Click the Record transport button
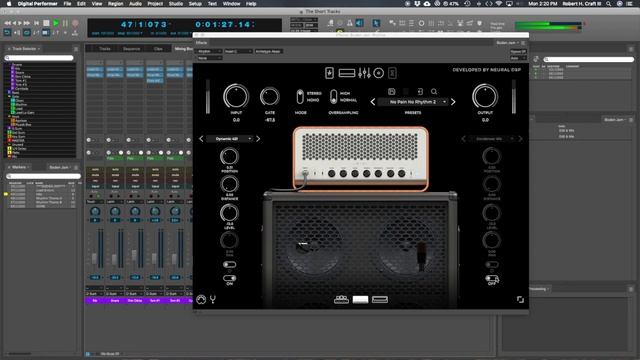This screenshot has width=640, height=360. (x=75, y=23)
